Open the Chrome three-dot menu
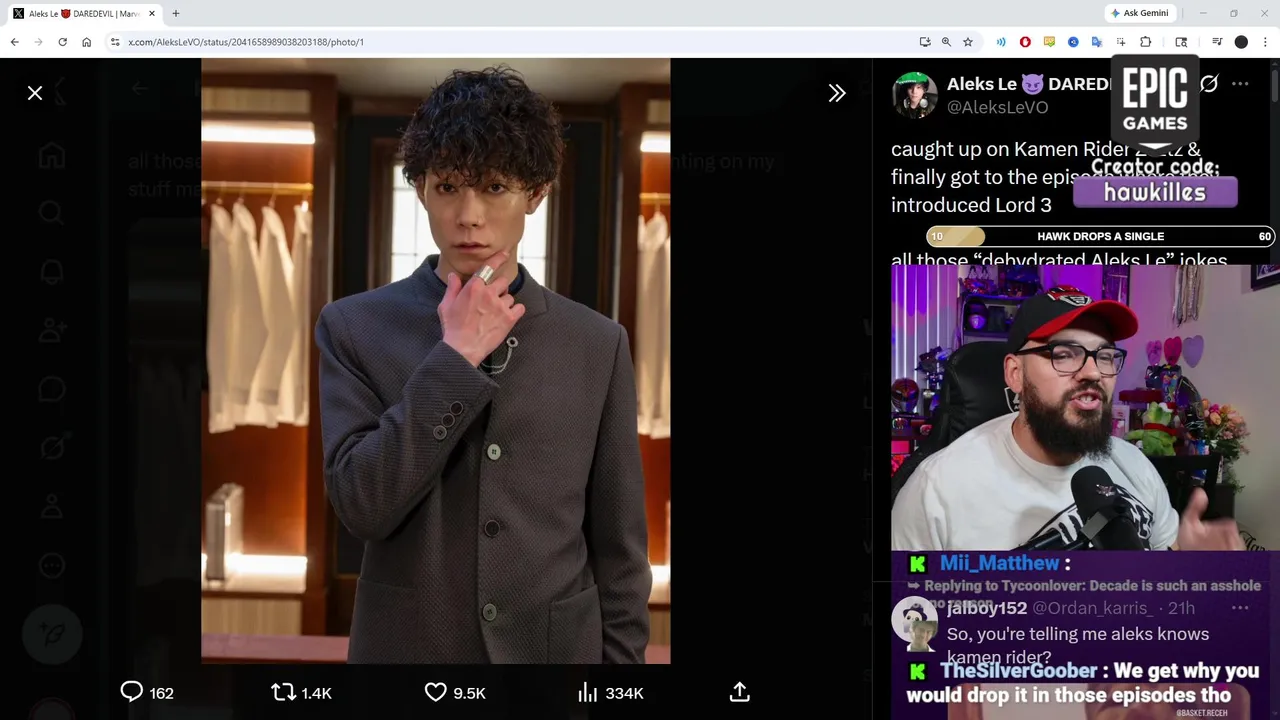Image resolution: width=1280 pixels, height=720 pixels. point(1265,42)
